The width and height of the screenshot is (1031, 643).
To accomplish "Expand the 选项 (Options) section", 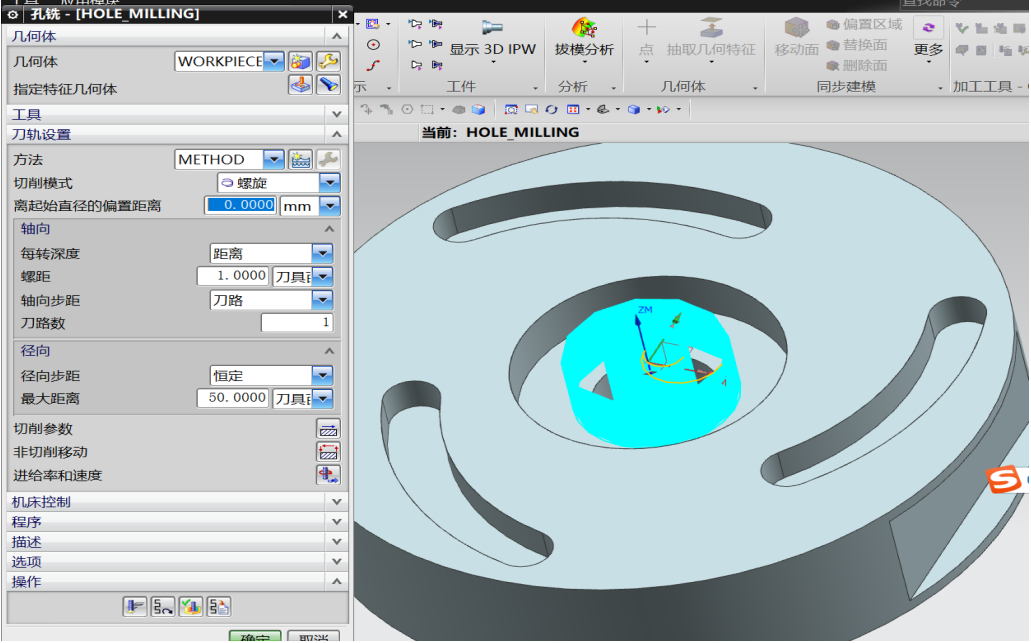I will [337, 561].
